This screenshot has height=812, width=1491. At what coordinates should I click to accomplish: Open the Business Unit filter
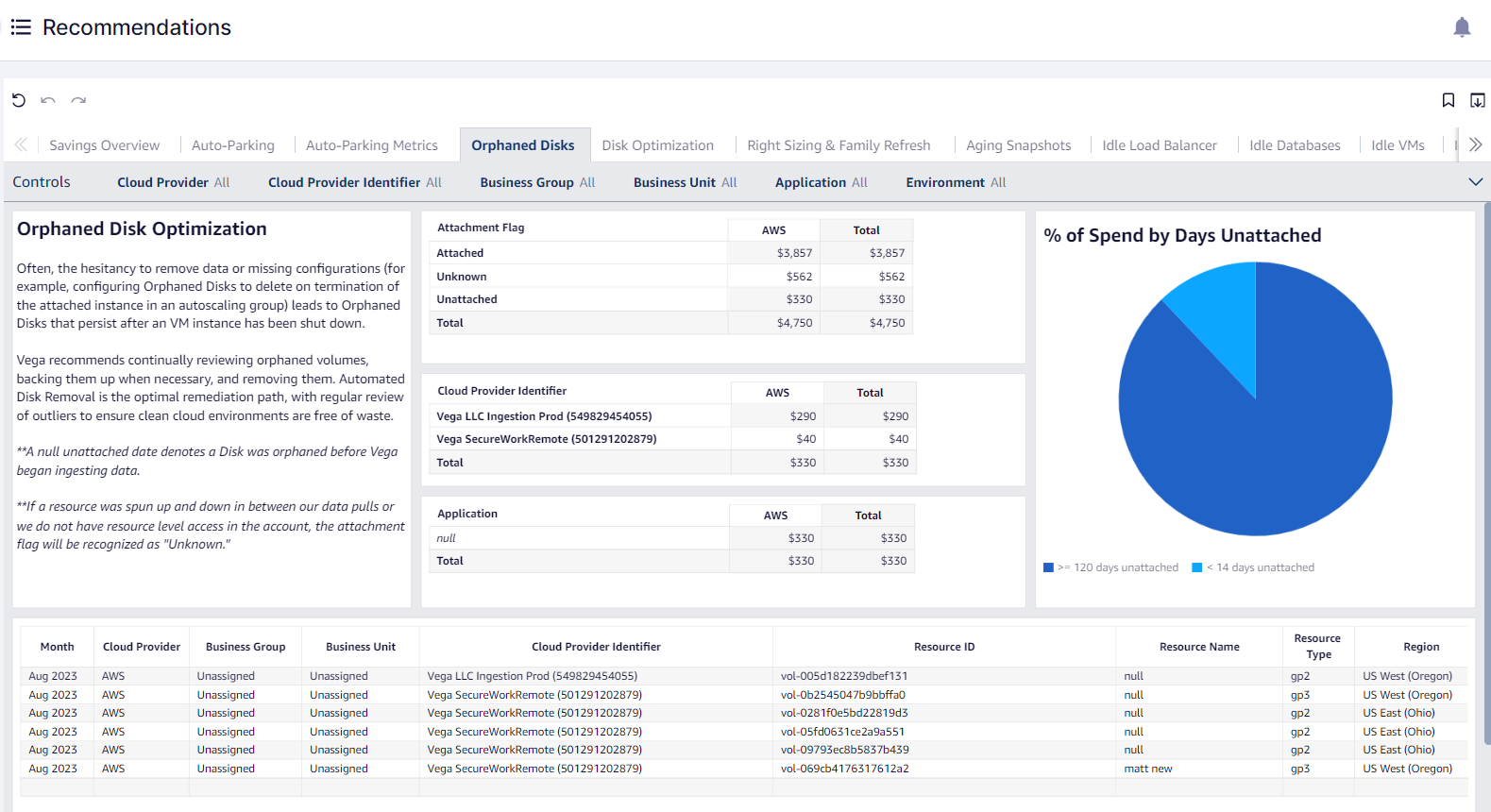coord(686,182)
